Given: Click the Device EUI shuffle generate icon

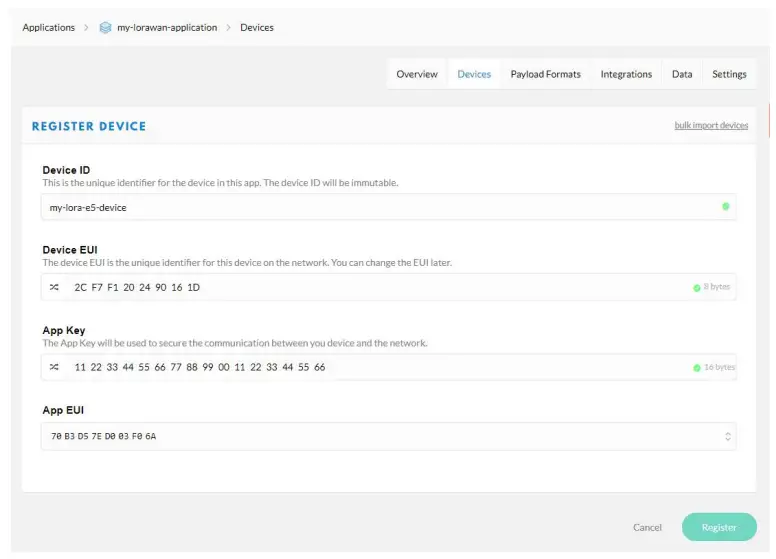Looking at the screenshot, I should click(x=54, y=287).
